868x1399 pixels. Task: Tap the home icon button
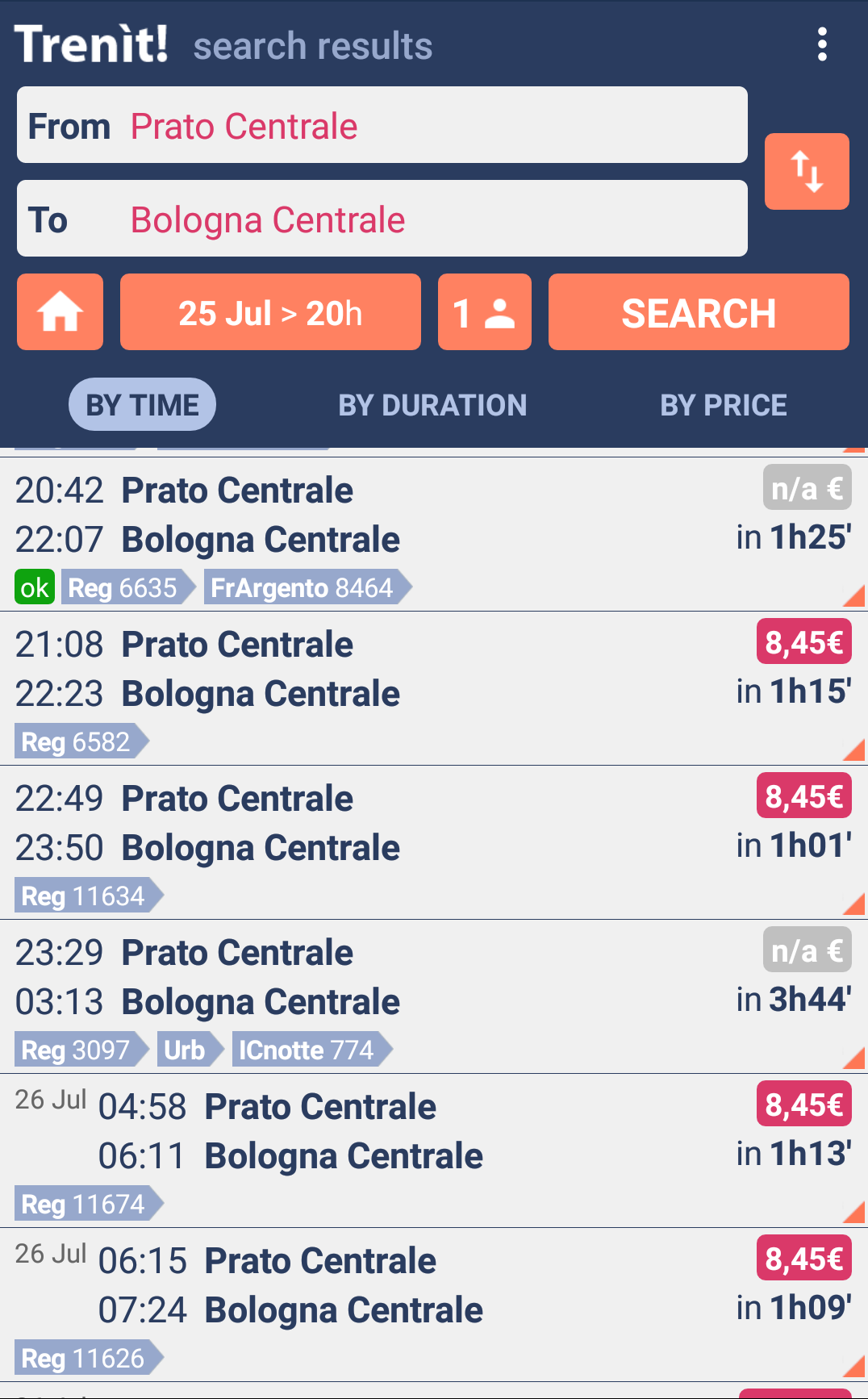pyautogui.click(x=60, y=312)
